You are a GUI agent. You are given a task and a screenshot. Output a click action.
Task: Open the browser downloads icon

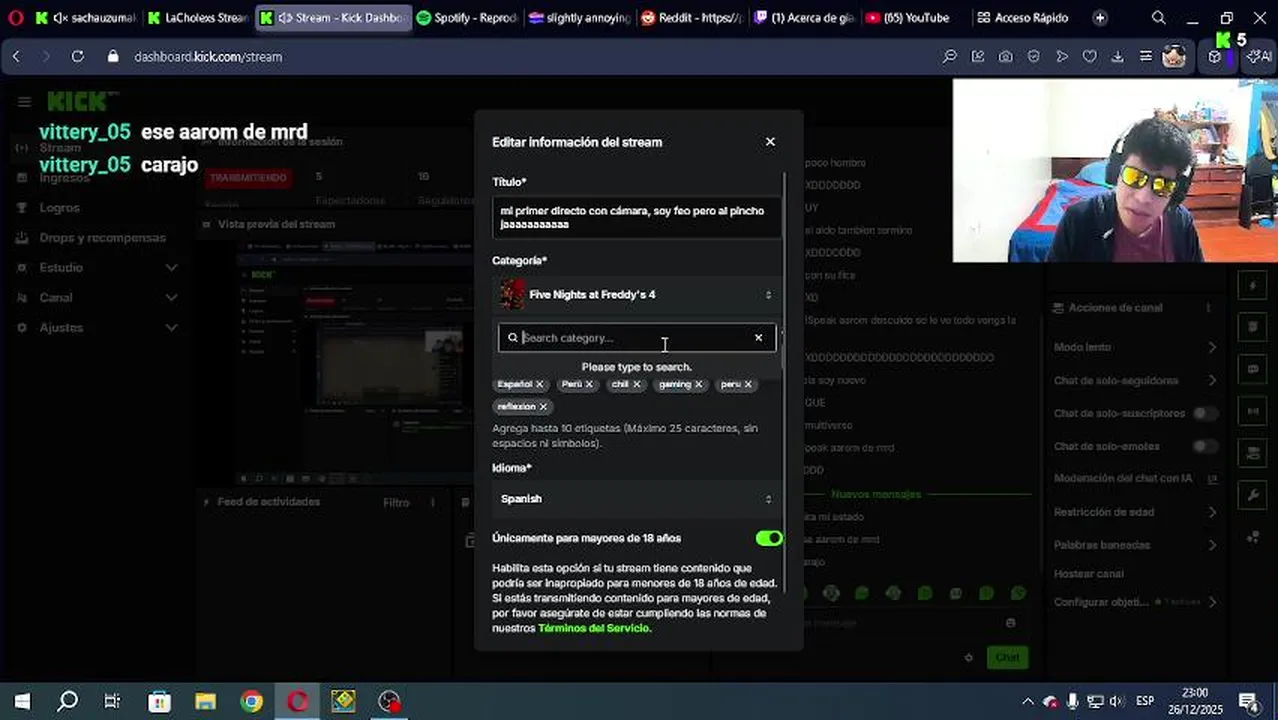1118,57
